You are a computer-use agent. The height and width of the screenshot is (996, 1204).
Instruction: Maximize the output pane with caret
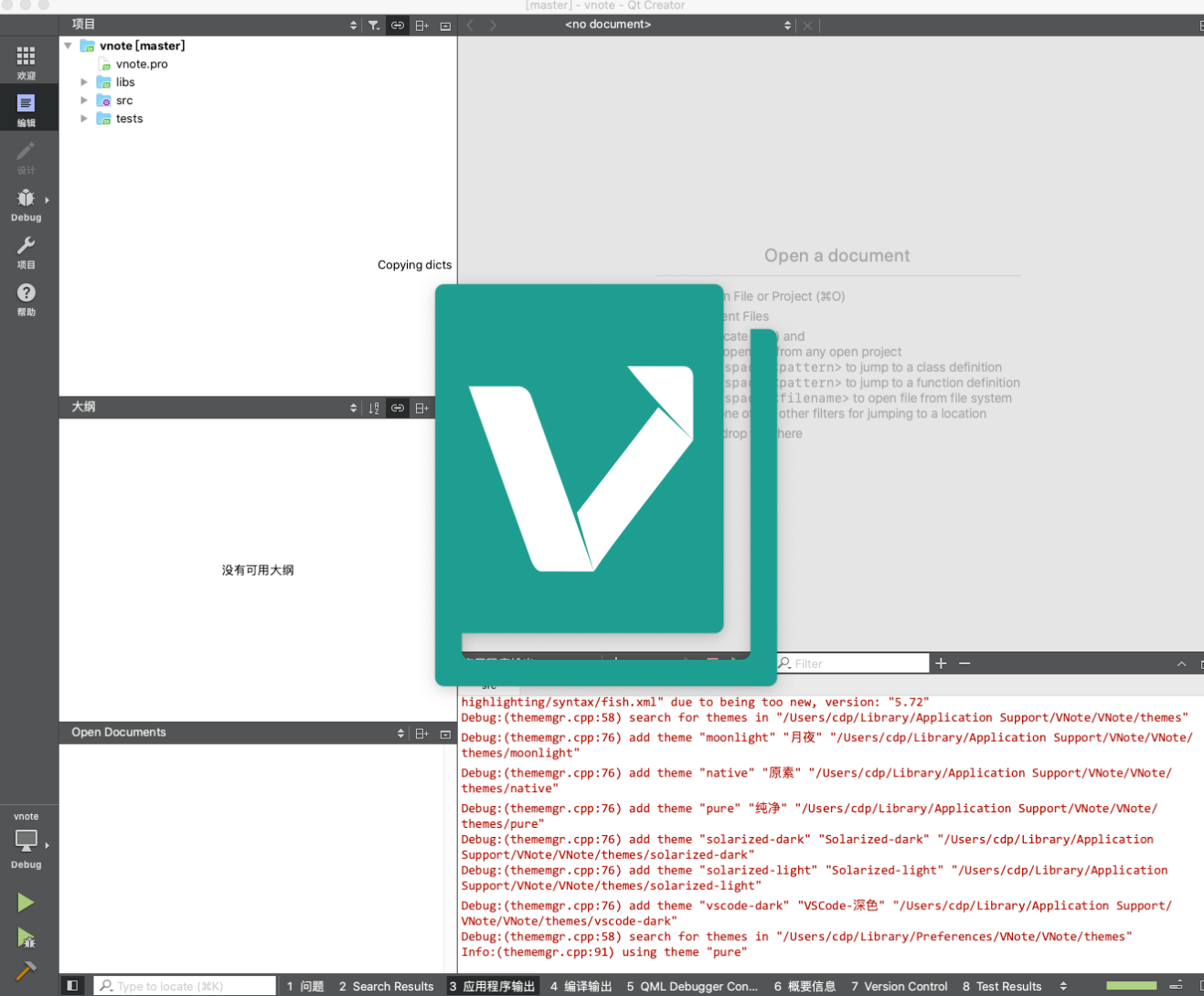tap(1181, 663)
